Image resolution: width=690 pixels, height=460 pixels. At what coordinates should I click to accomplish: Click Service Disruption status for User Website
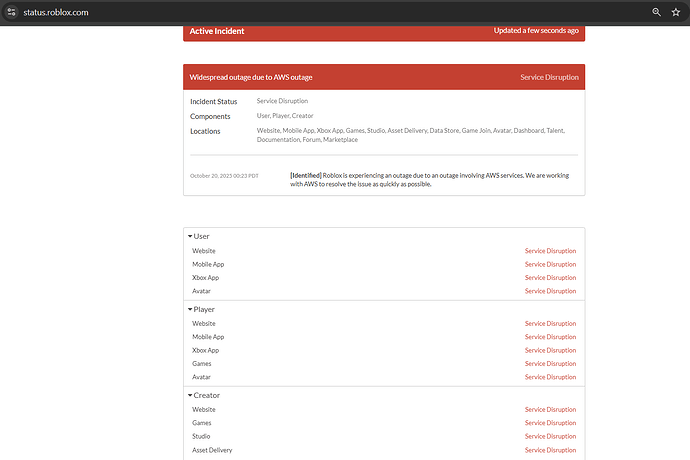pos(550,251)
